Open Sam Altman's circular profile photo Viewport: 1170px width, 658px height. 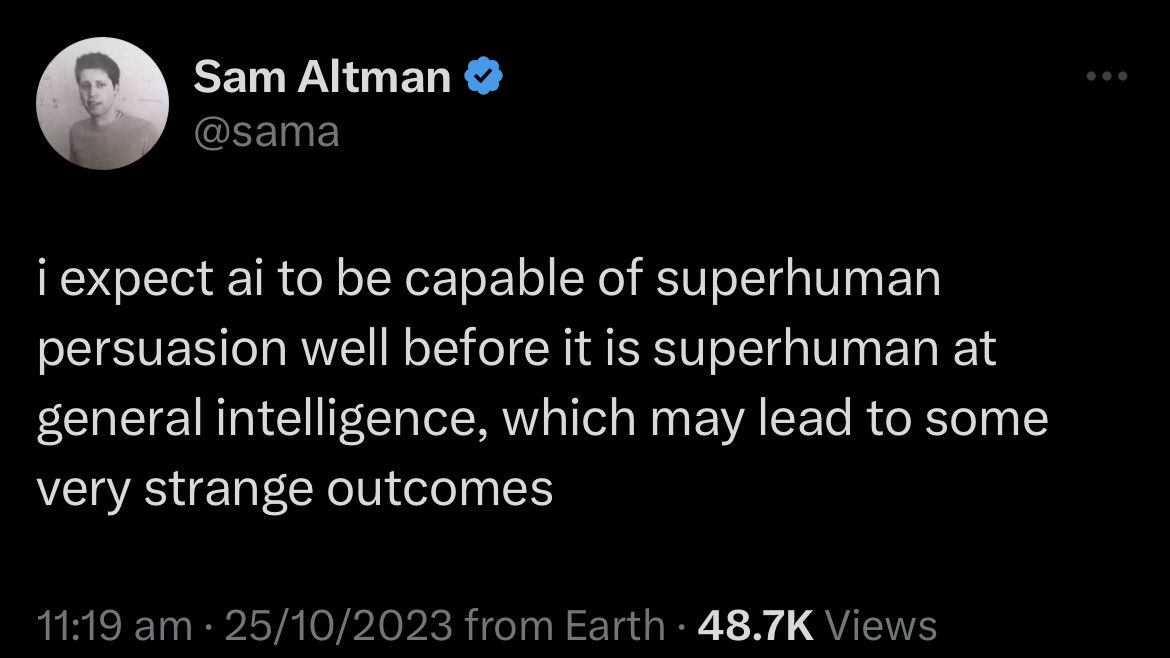tap(102, 103)
